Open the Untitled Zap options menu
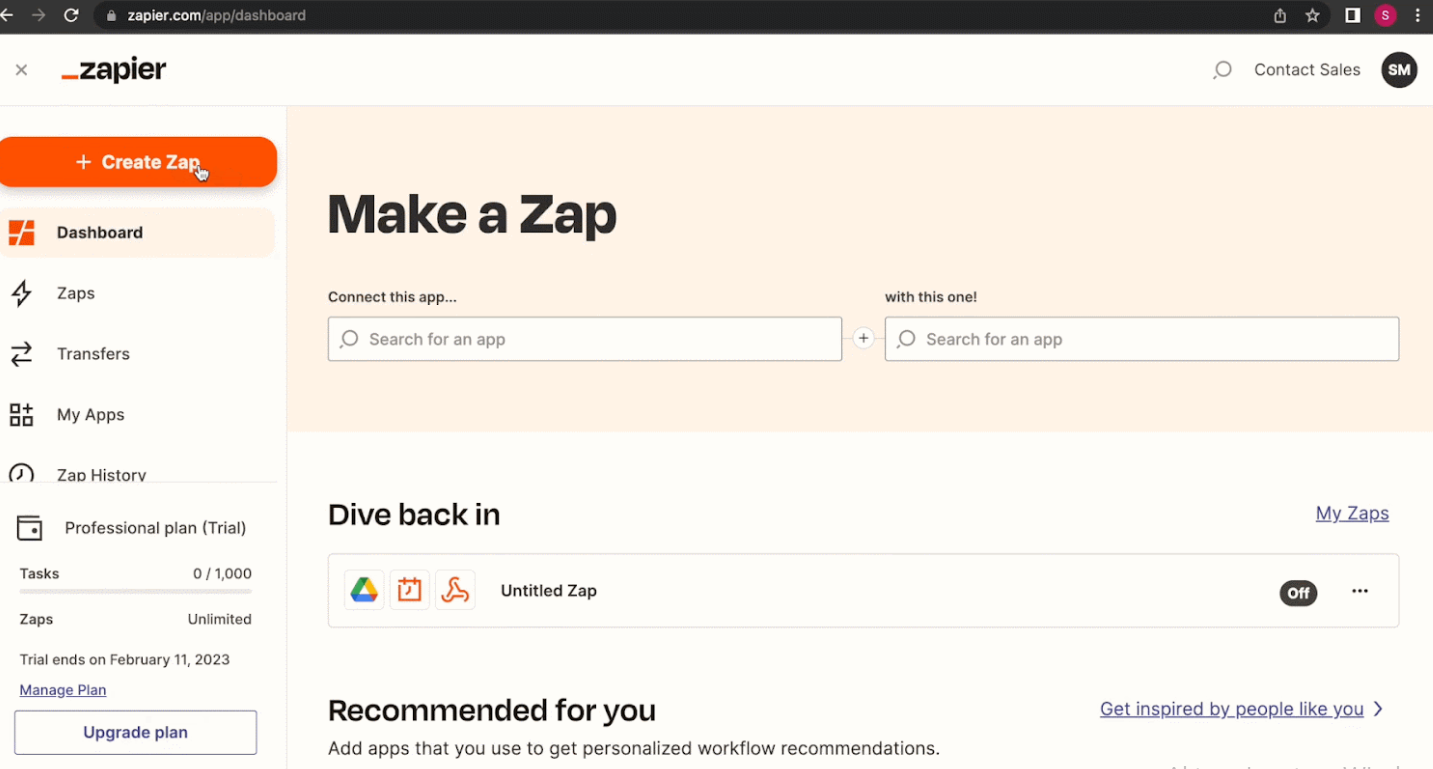Screen dimensions: 1433x769 click(x=1359, y=591)
